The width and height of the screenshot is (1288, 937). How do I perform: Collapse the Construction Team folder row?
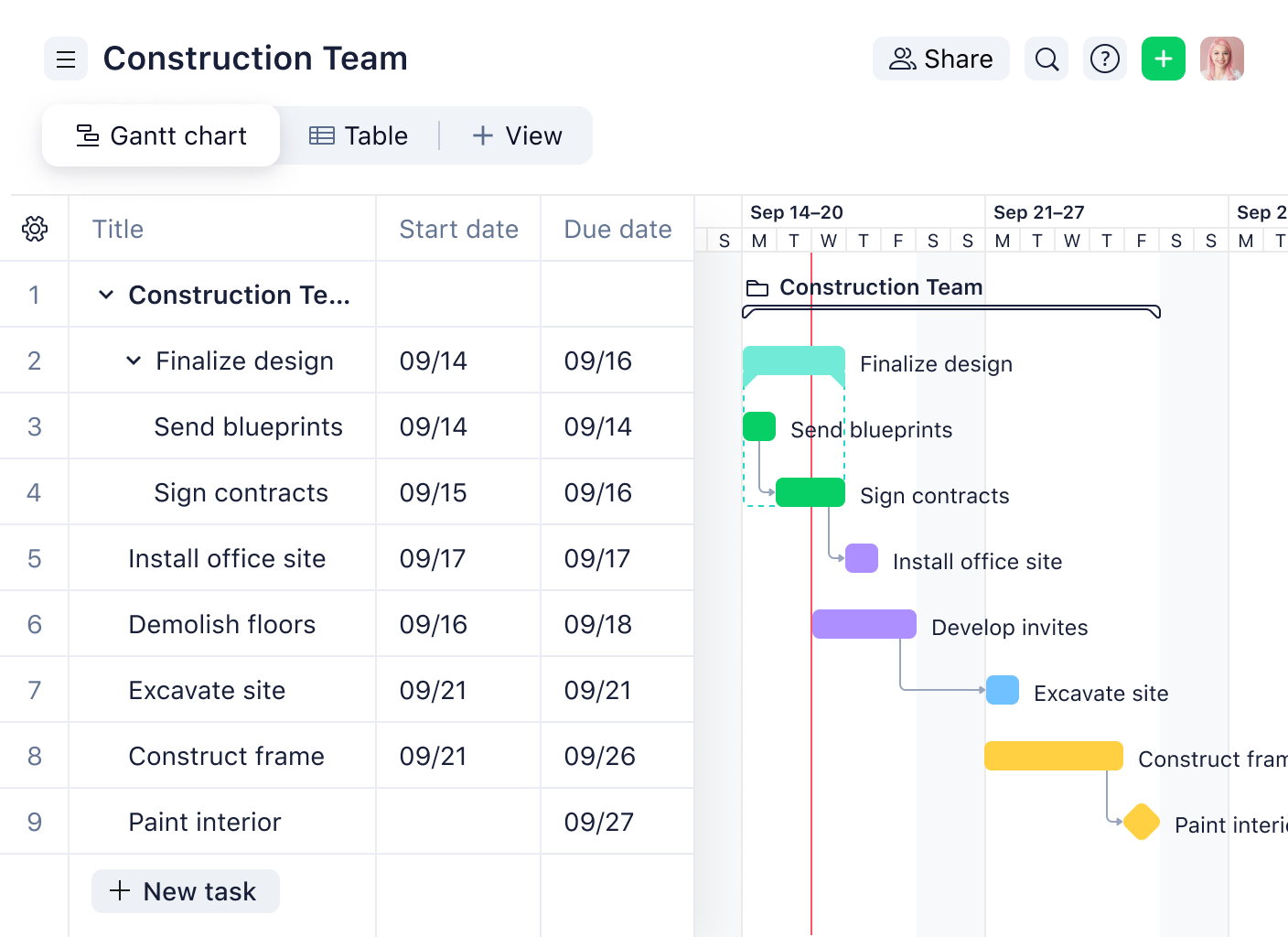[106, 295]
